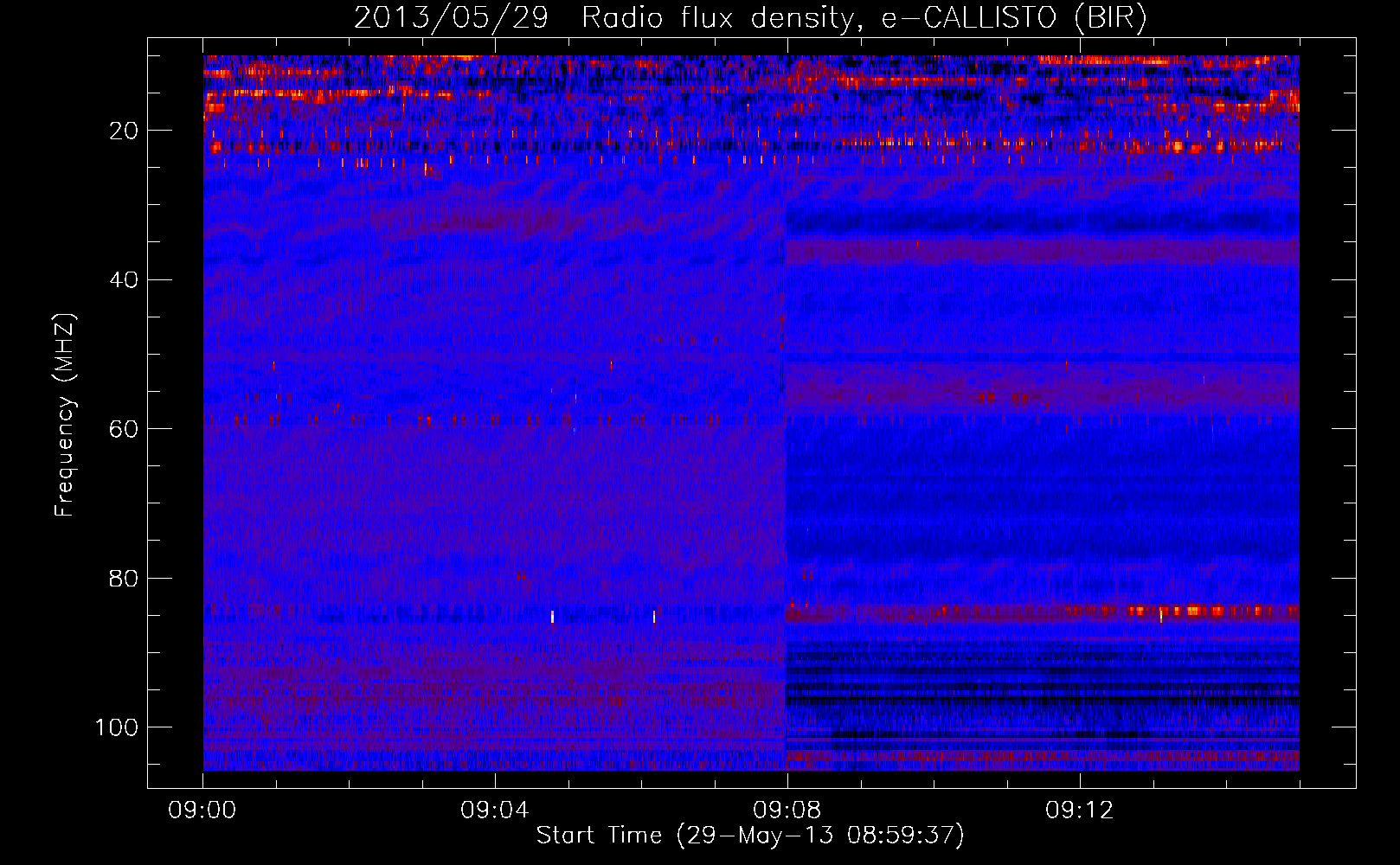The height and width of the screenshot is (865, 1400).
Task: Click the 60 frequency tick label
Action: pyautogui.click(x=125, y=429)
